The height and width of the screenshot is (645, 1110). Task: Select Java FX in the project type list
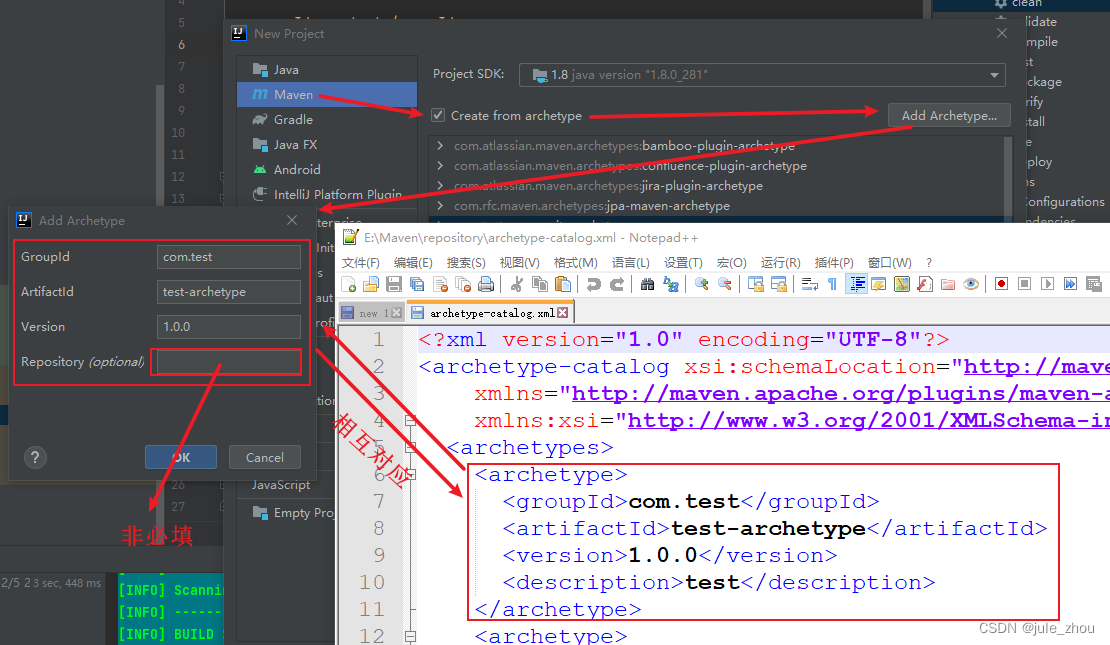pyautogui.click(x=327, y=144)
